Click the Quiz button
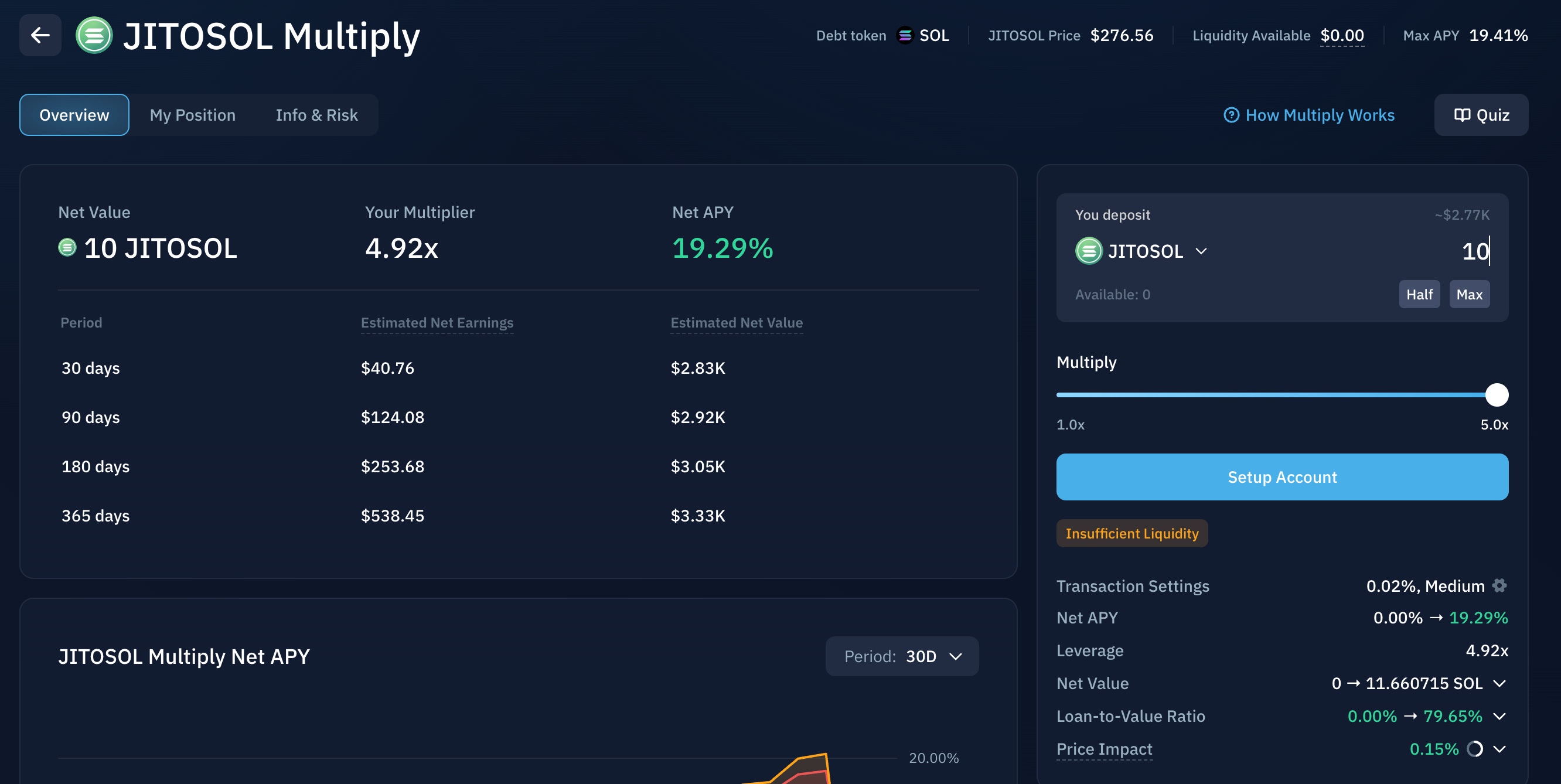This screenshot has width=1561, height=784. pyautogui.click(x=1481, y=114)
